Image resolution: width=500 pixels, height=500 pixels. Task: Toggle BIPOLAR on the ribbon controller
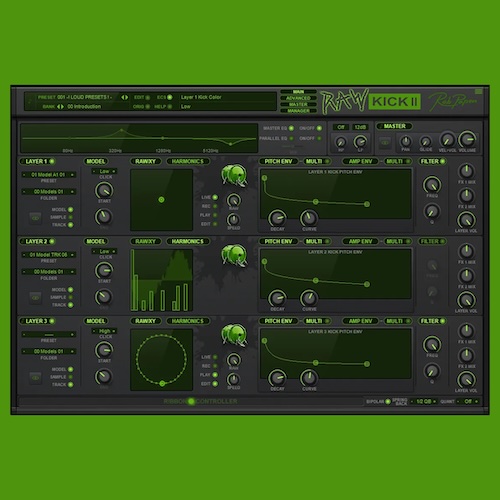pos(388,401)
